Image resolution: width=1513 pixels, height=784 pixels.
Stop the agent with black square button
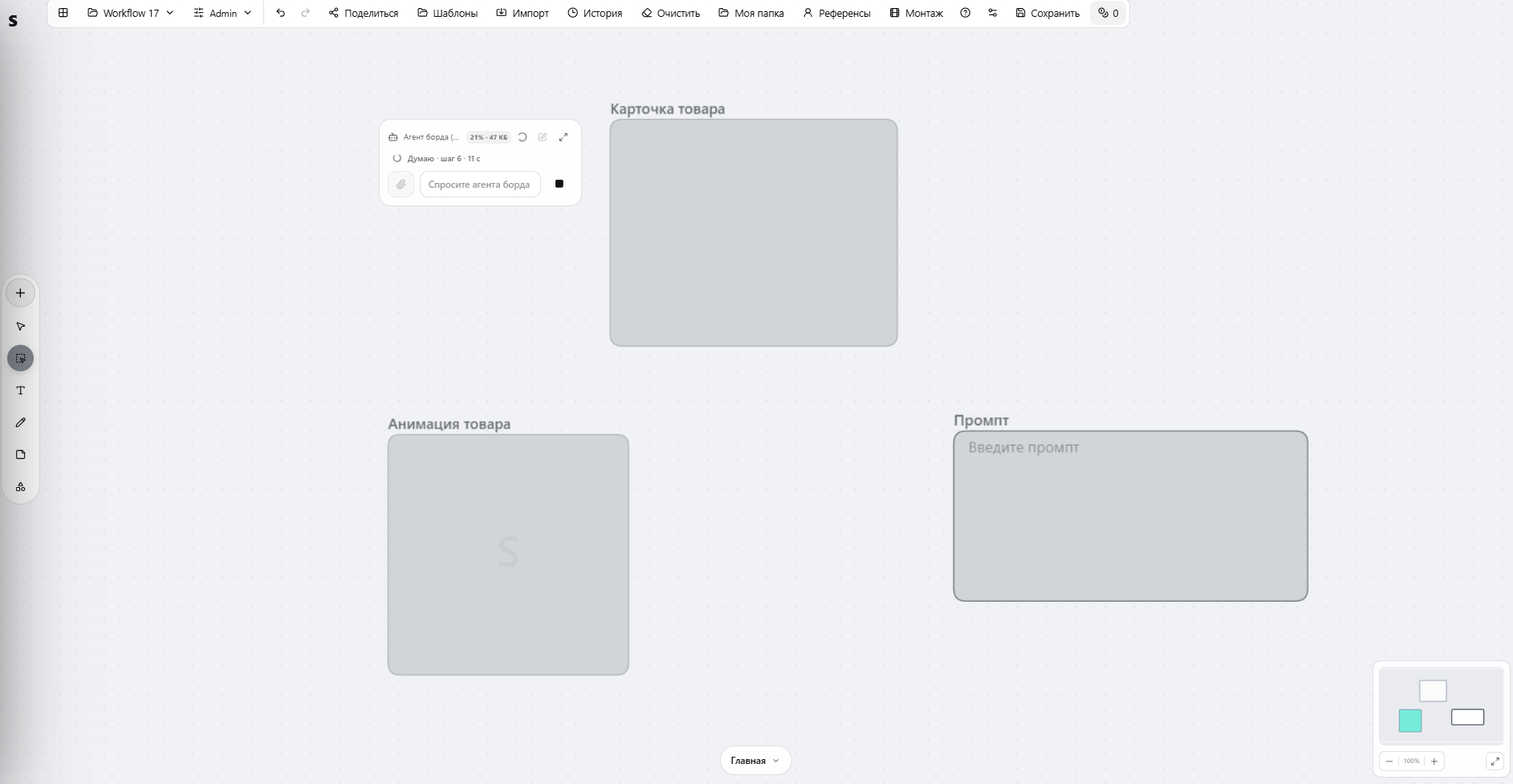point(559,184)
